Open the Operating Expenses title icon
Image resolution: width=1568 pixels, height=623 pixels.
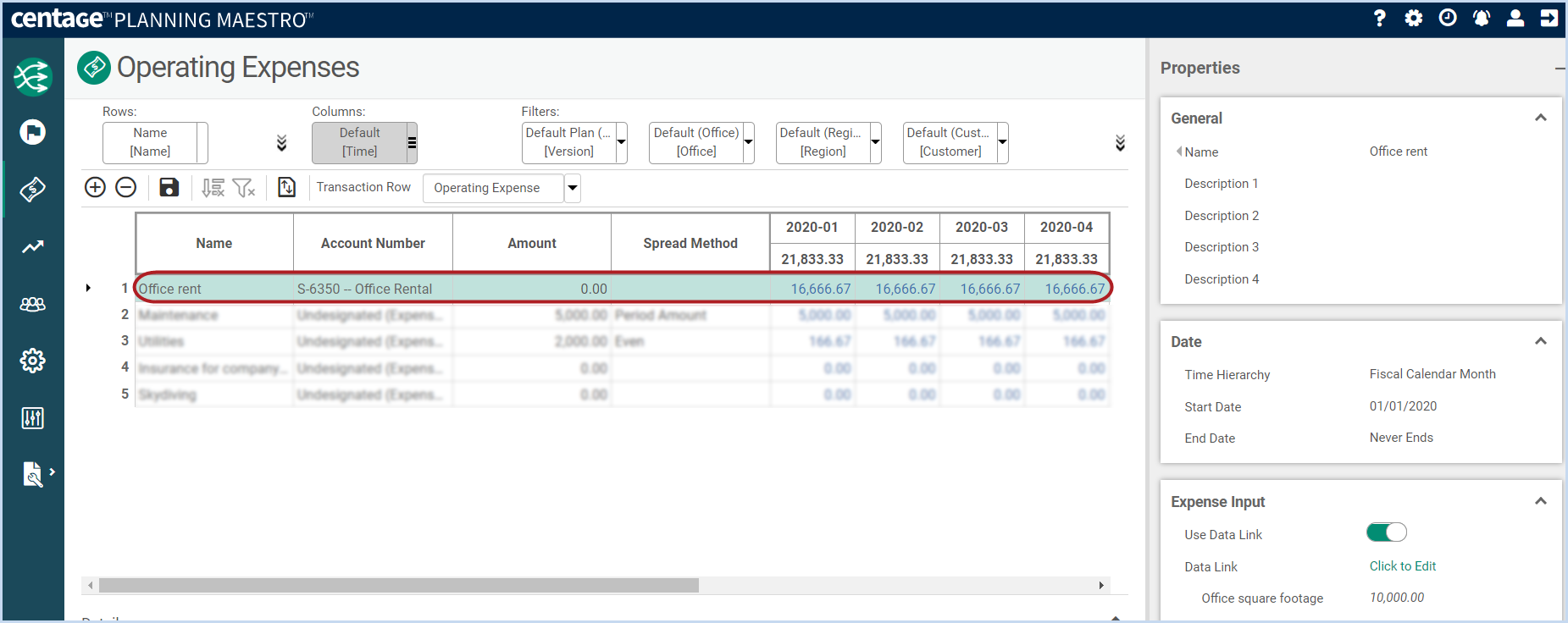94,68
